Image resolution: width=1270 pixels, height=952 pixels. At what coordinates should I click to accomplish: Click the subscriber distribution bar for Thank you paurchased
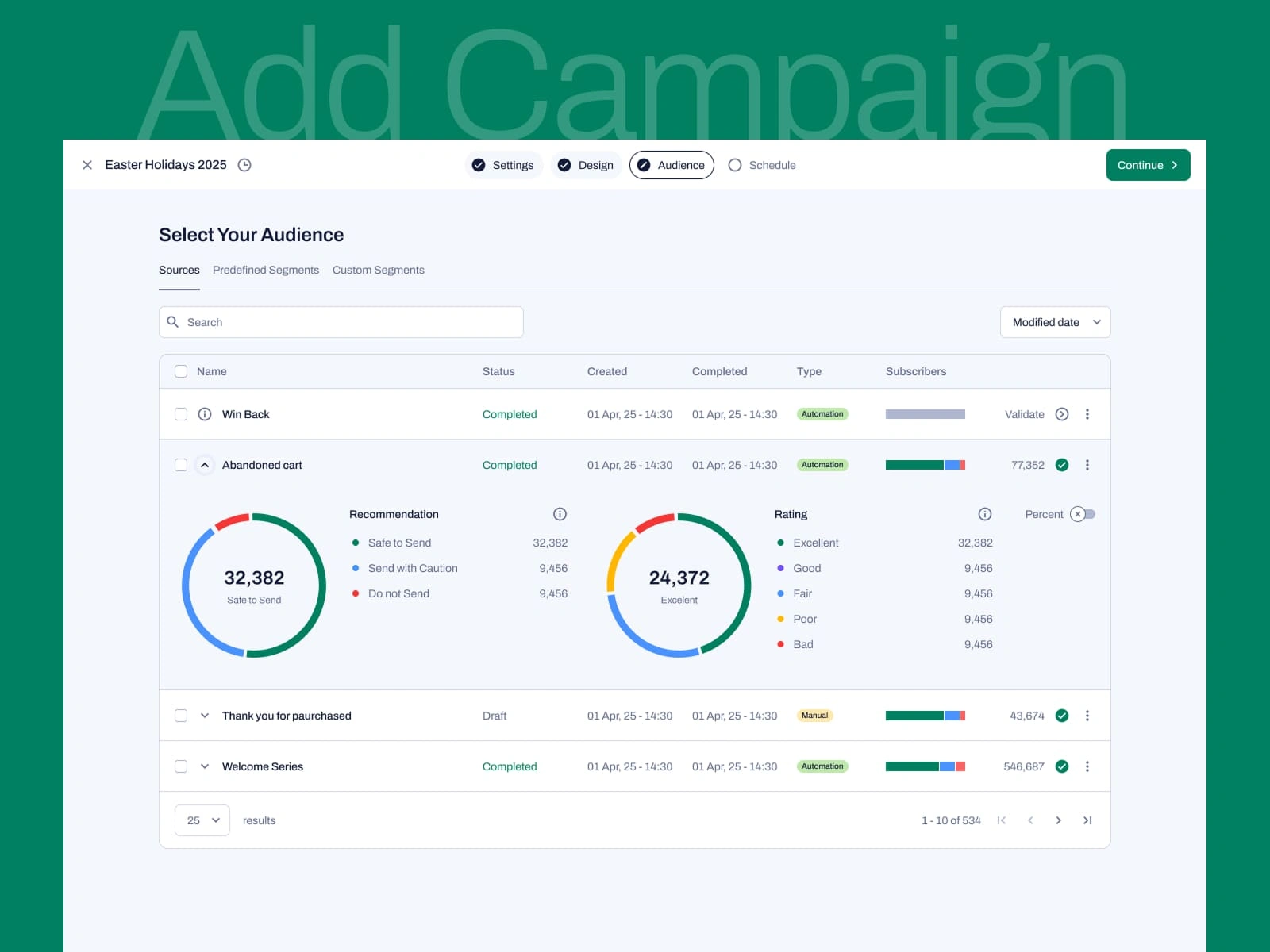[925, 715]
